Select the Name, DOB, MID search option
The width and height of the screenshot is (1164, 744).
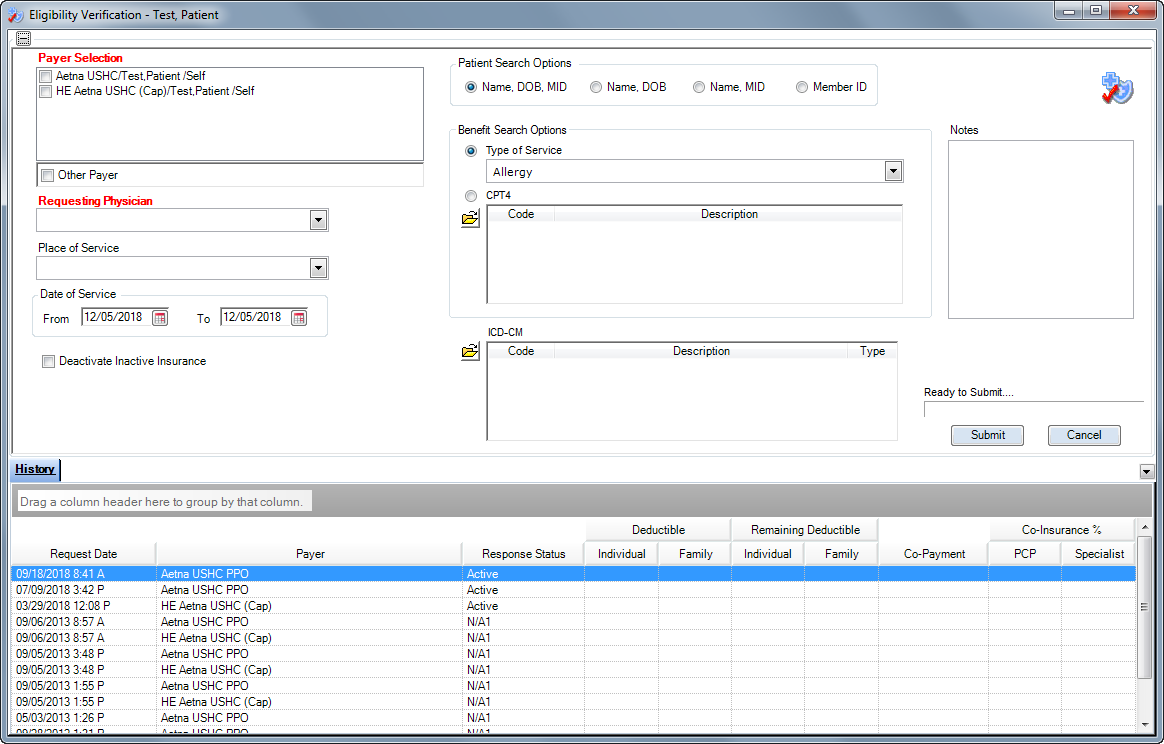click(471, 88)
